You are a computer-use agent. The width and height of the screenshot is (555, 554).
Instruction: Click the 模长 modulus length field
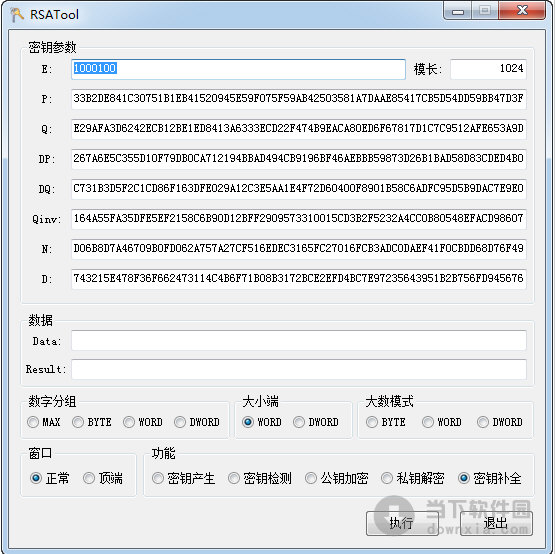[488, 69]
